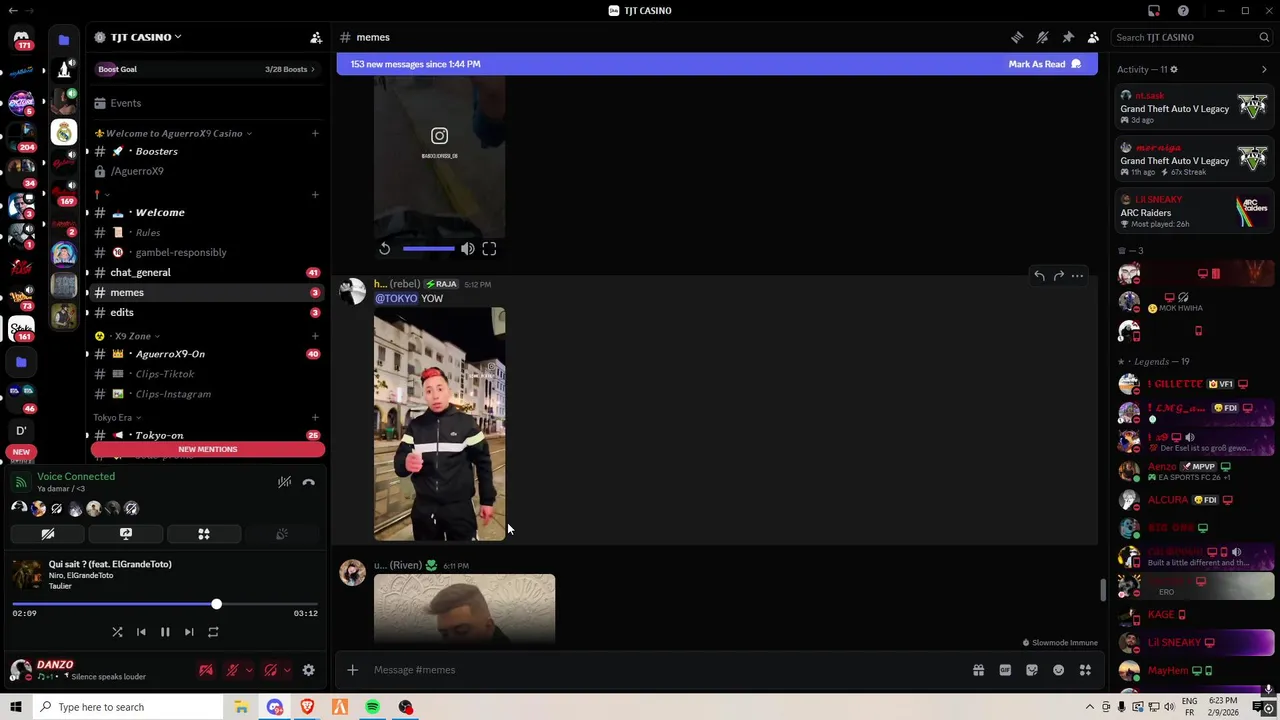The height and width of the screenshot is (720, 1280).
Task: Open the Boost Goal progress row
Action: click(x=205, y=69)
